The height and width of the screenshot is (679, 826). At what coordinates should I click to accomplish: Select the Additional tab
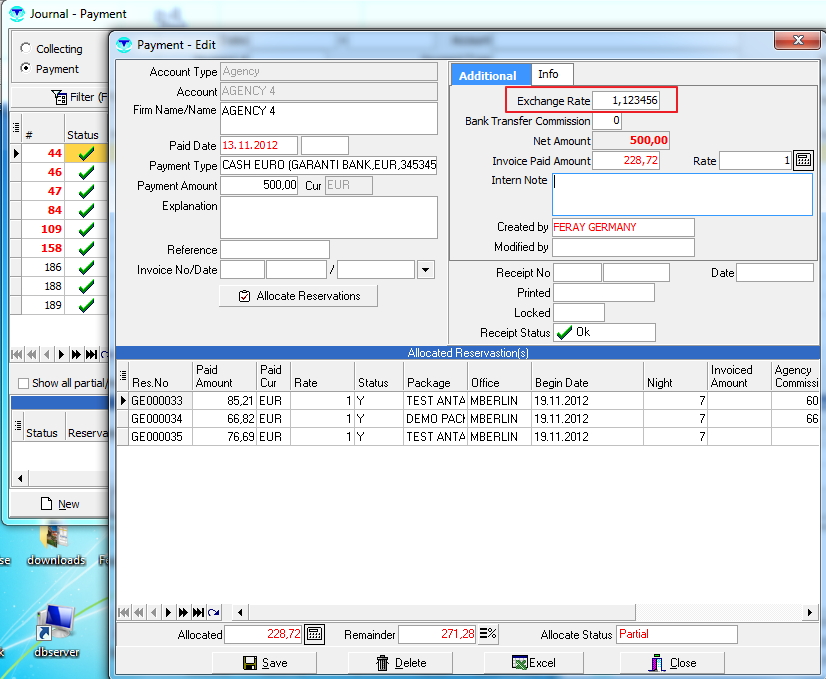tap(488, 76)
